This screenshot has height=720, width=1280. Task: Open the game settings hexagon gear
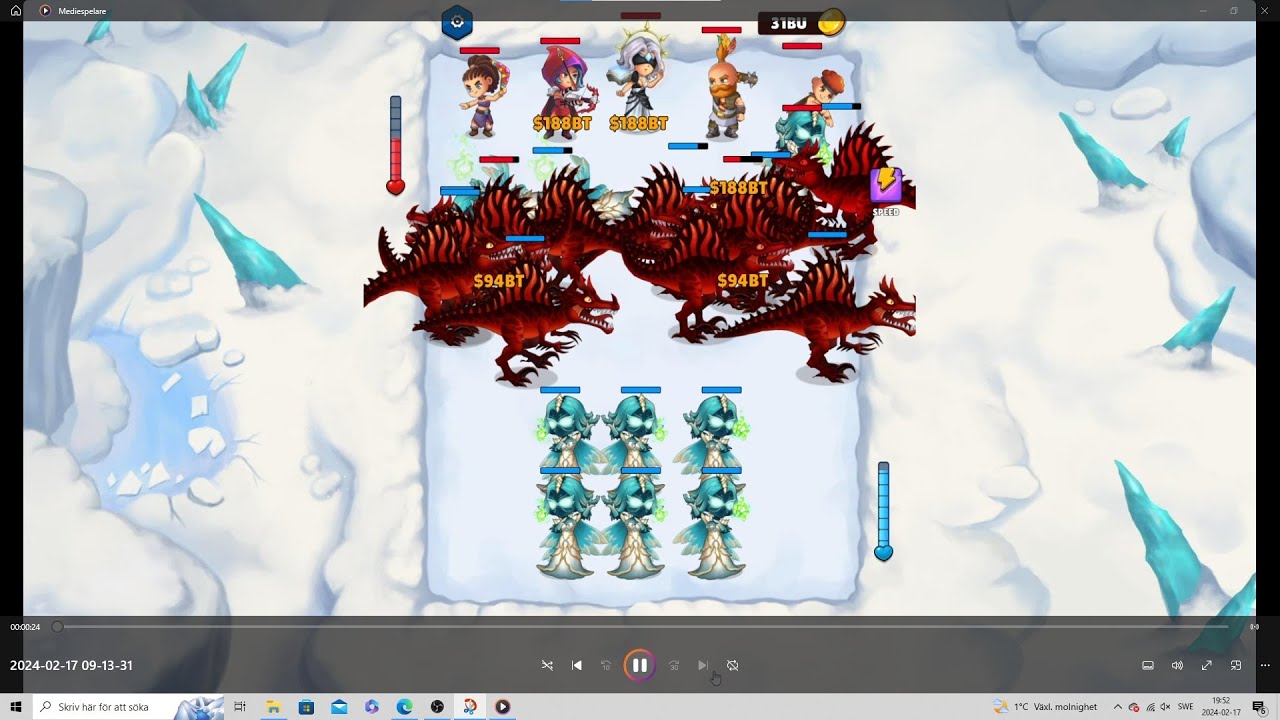(457, 22)
